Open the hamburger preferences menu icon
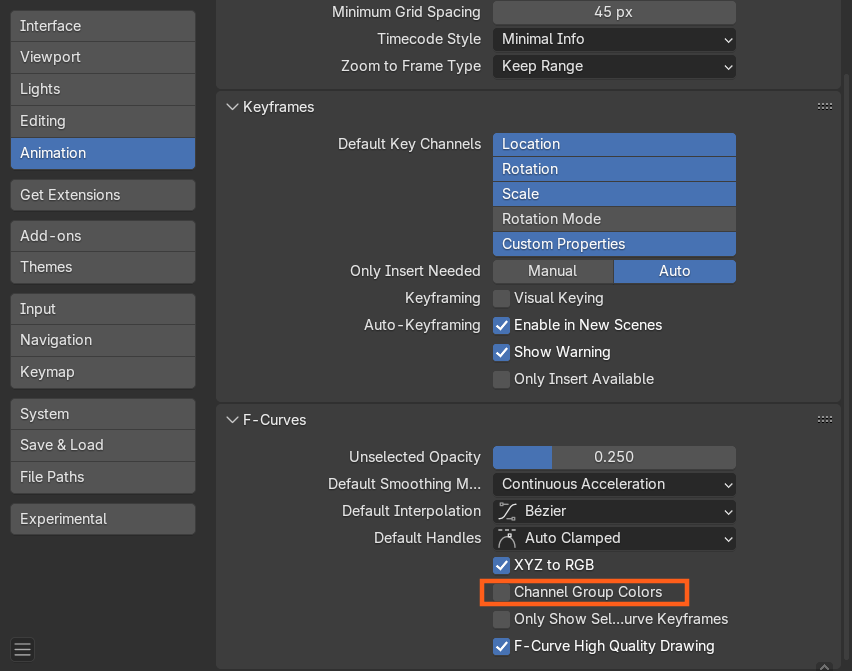852x671 pixels. pos(23,650)
